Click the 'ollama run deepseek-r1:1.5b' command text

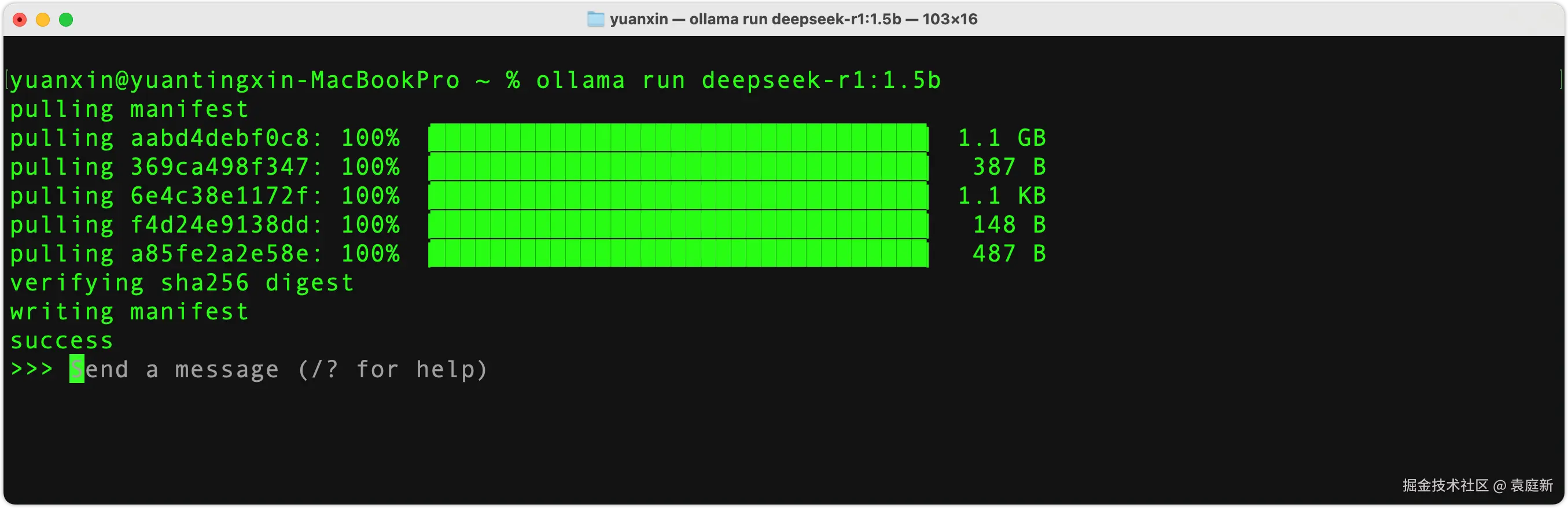738,80
